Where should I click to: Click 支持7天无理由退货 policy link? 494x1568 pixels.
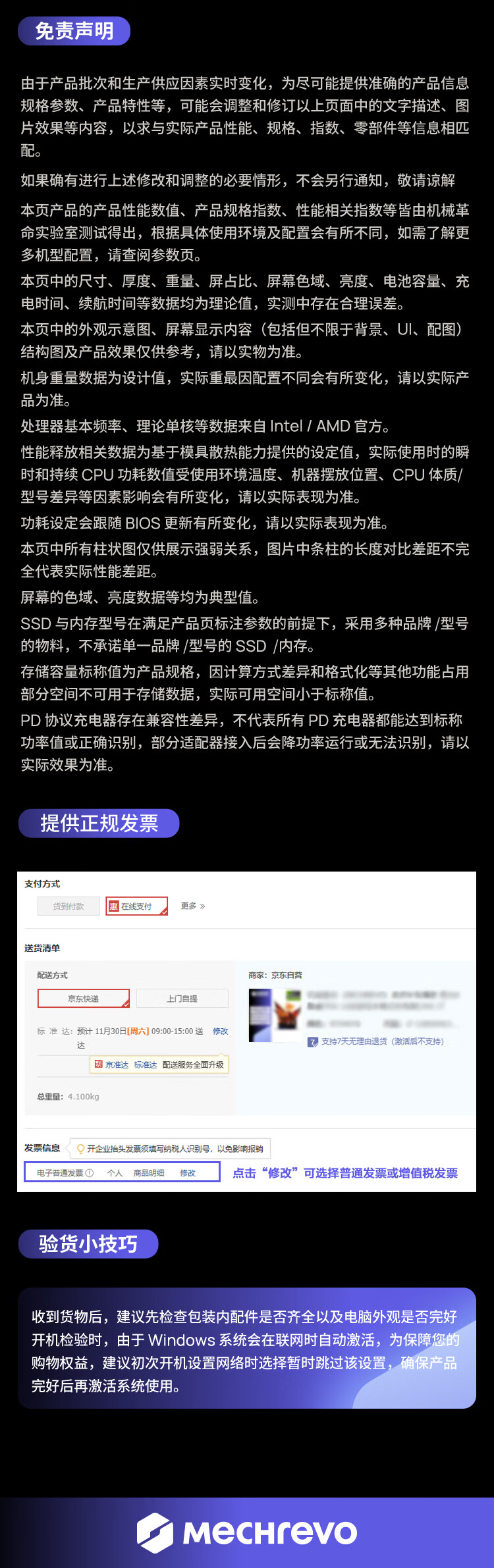(x=382, y=1041)
